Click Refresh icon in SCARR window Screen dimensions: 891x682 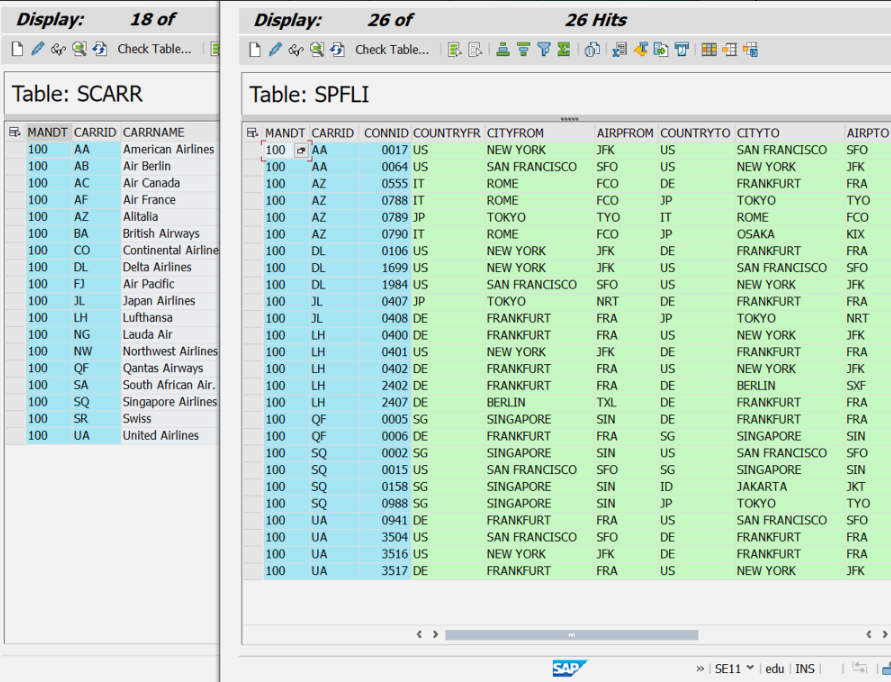pyautogui.click(x=100, y=49)
